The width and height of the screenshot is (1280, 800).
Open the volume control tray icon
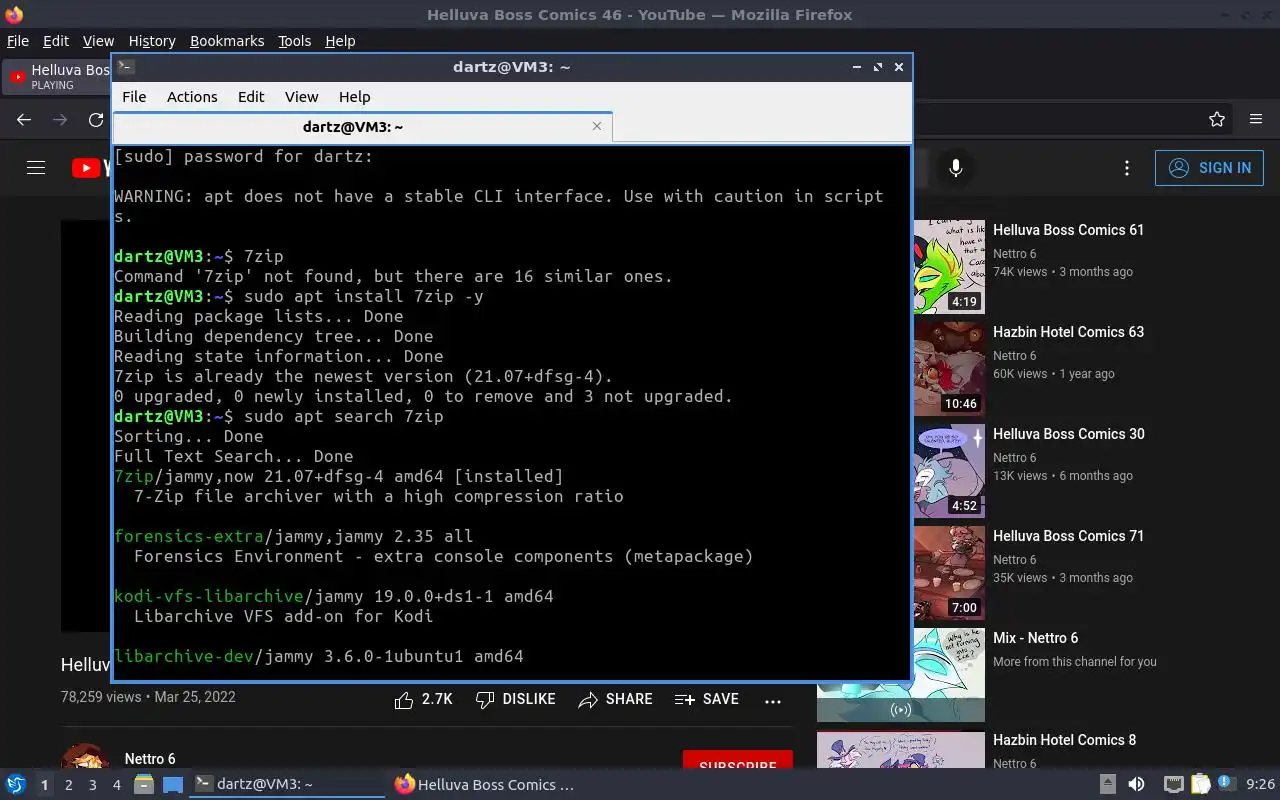click(1136, 785)
